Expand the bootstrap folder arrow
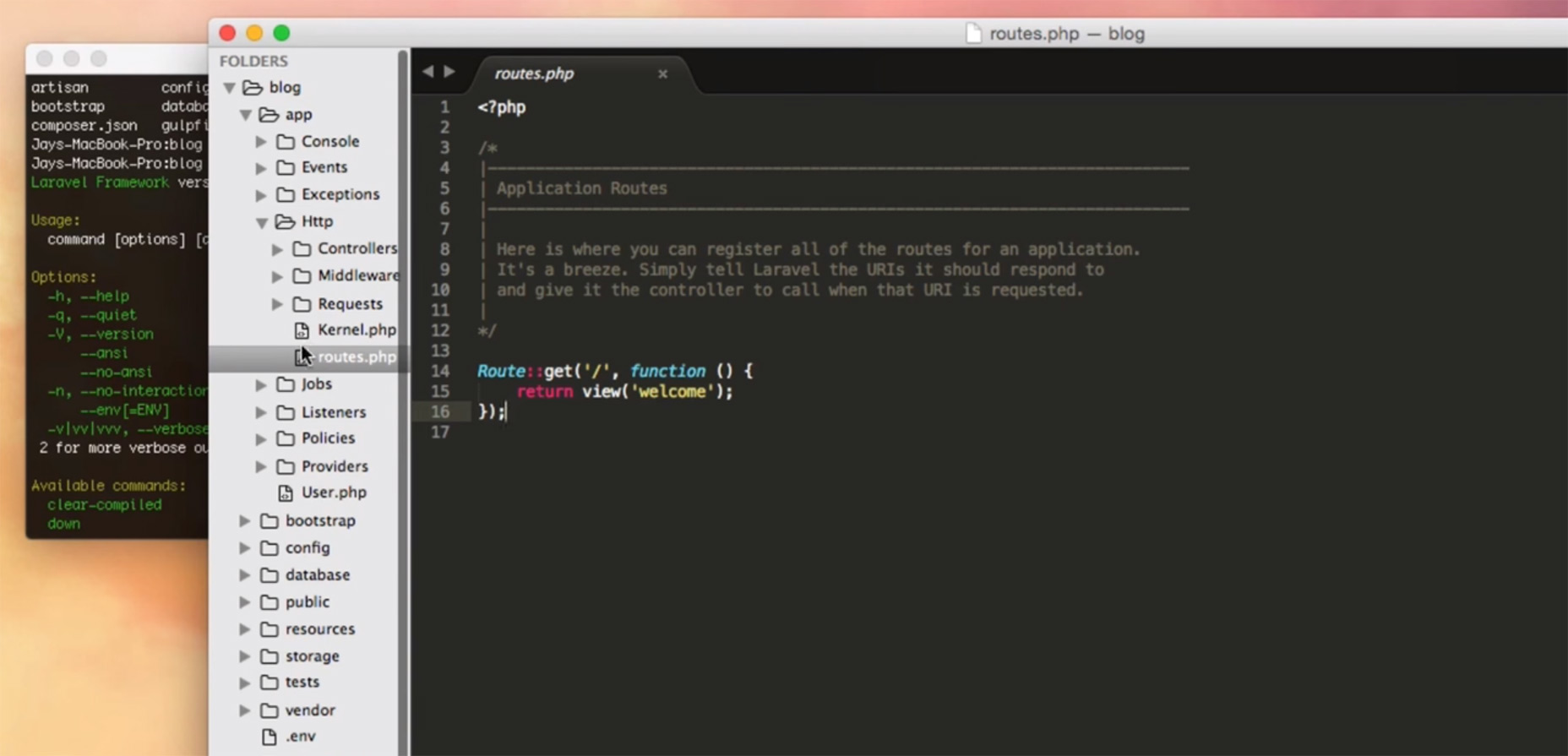 245,521
